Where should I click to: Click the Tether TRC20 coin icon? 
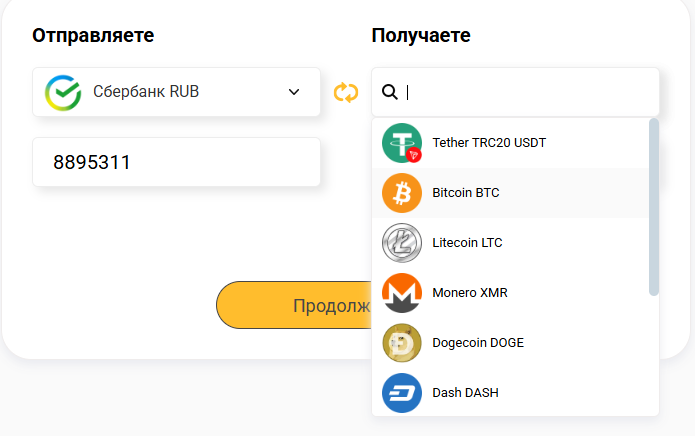[402, 143]
